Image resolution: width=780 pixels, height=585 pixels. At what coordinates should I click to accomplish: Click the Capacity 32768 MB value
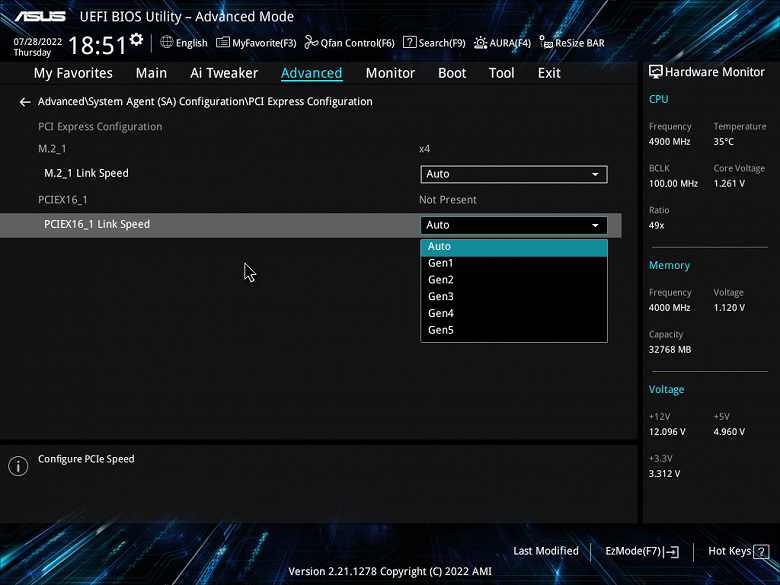[670, 350]
